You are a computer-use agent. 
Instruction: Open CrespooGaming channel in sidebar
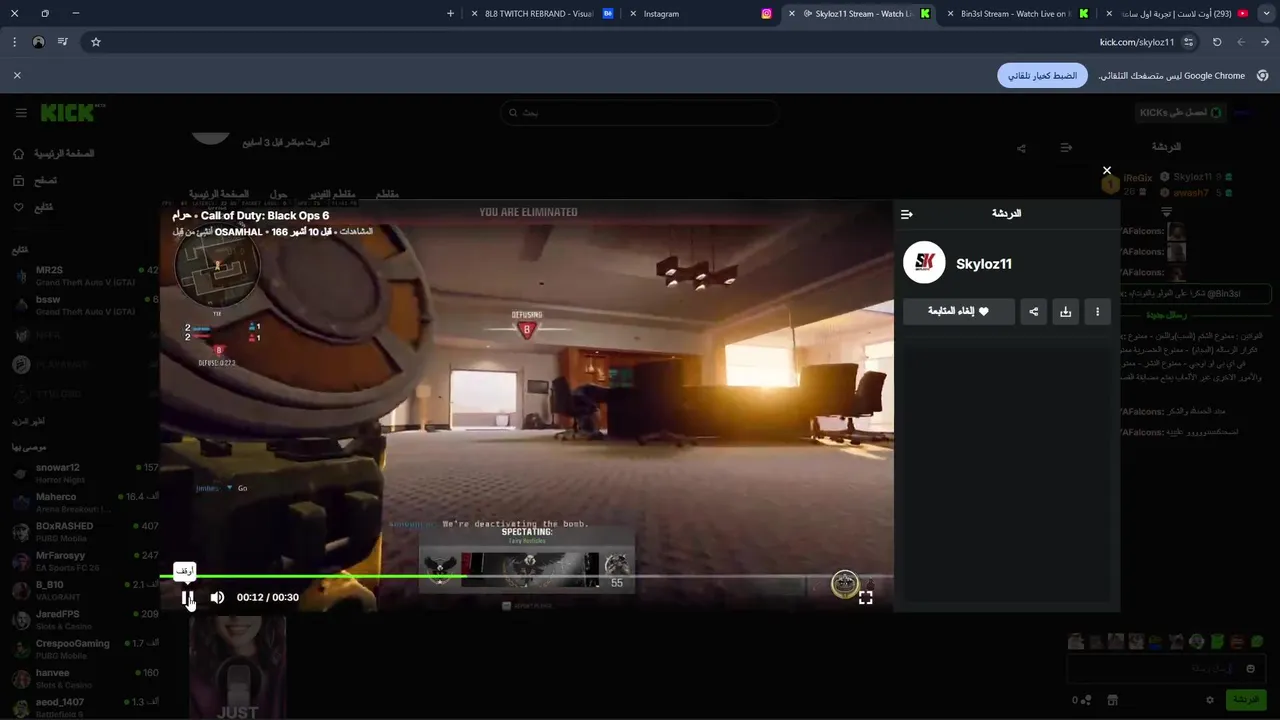[x=85, y=649]
